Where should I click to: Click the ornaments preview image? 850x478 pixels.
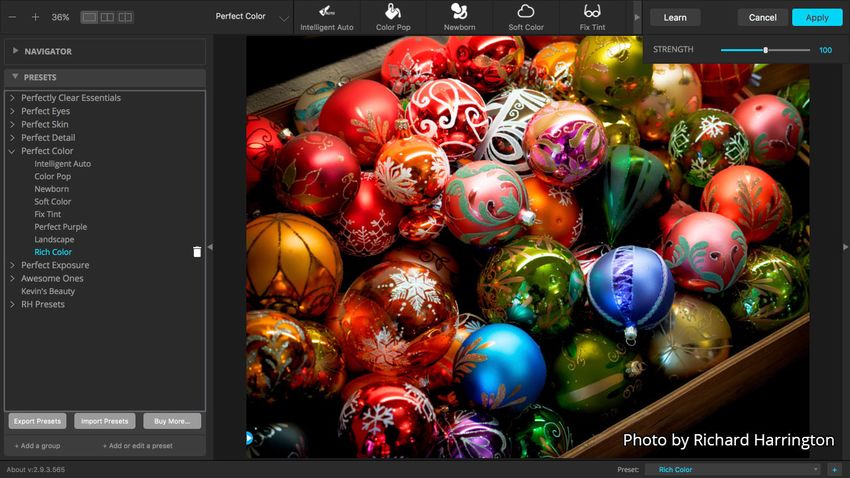tap(527, 247)
